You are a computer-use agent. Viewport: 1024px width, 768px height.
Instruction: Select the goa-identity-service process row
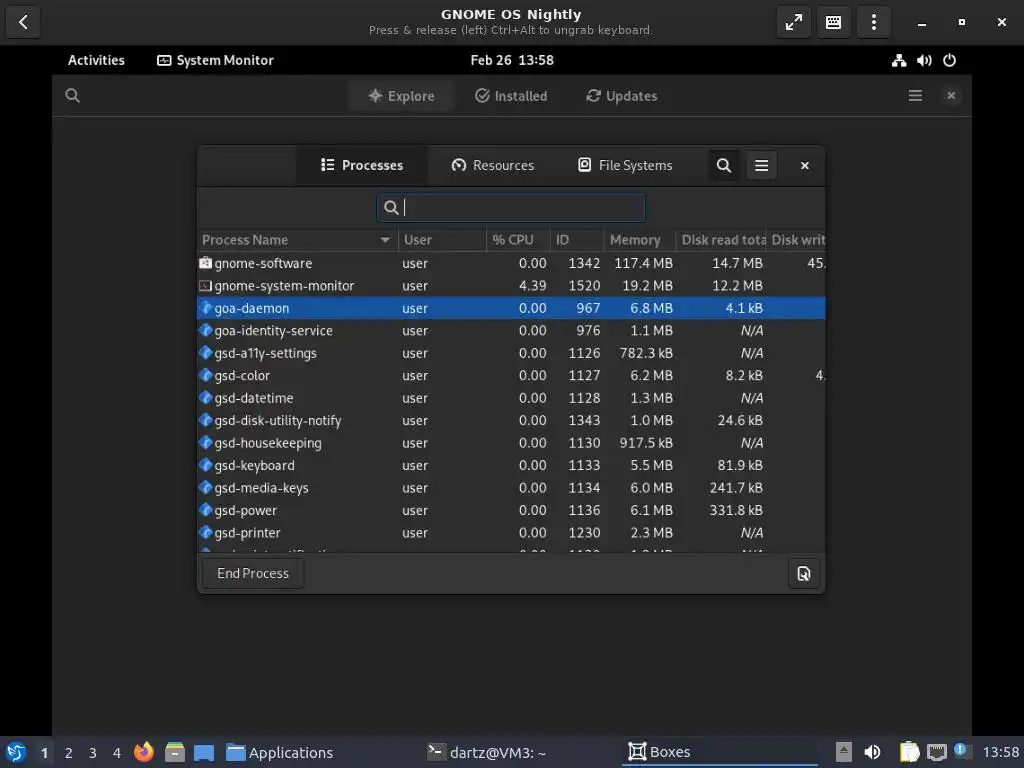[511, 330]
